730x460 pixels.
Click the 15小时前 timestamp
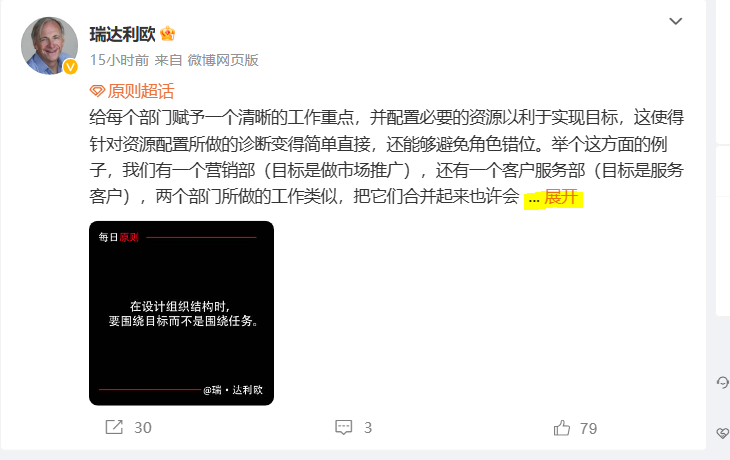[x=119, y=60]
